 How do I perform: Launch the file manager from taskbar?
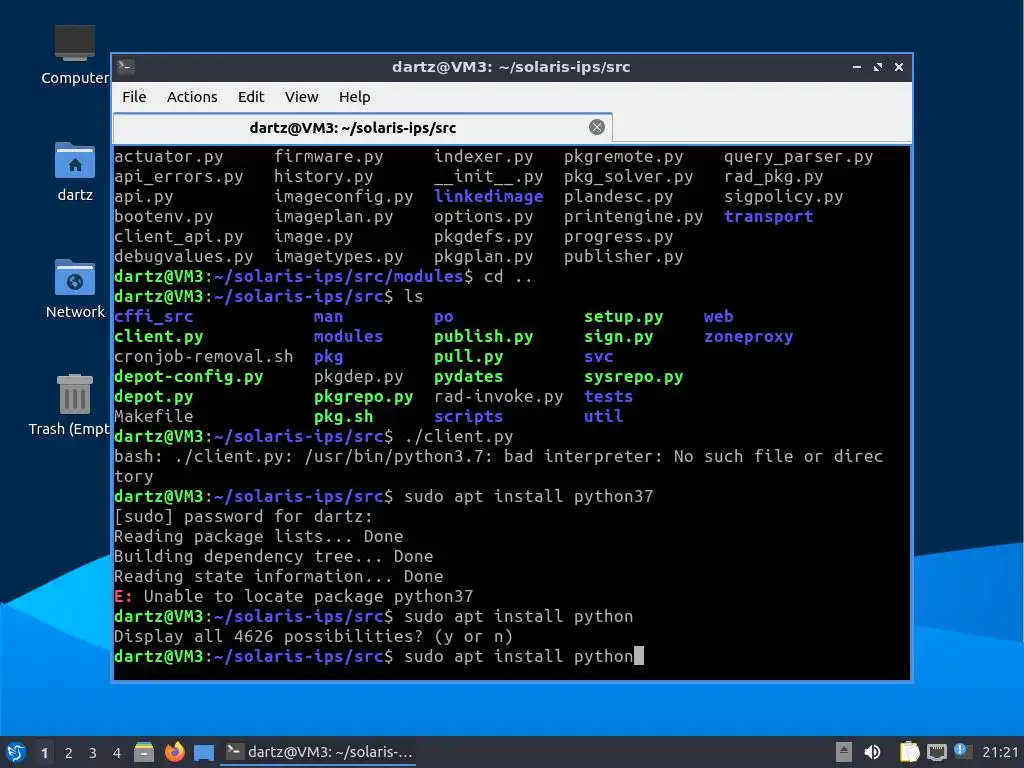pyautogui.click(x=144, y=752)
